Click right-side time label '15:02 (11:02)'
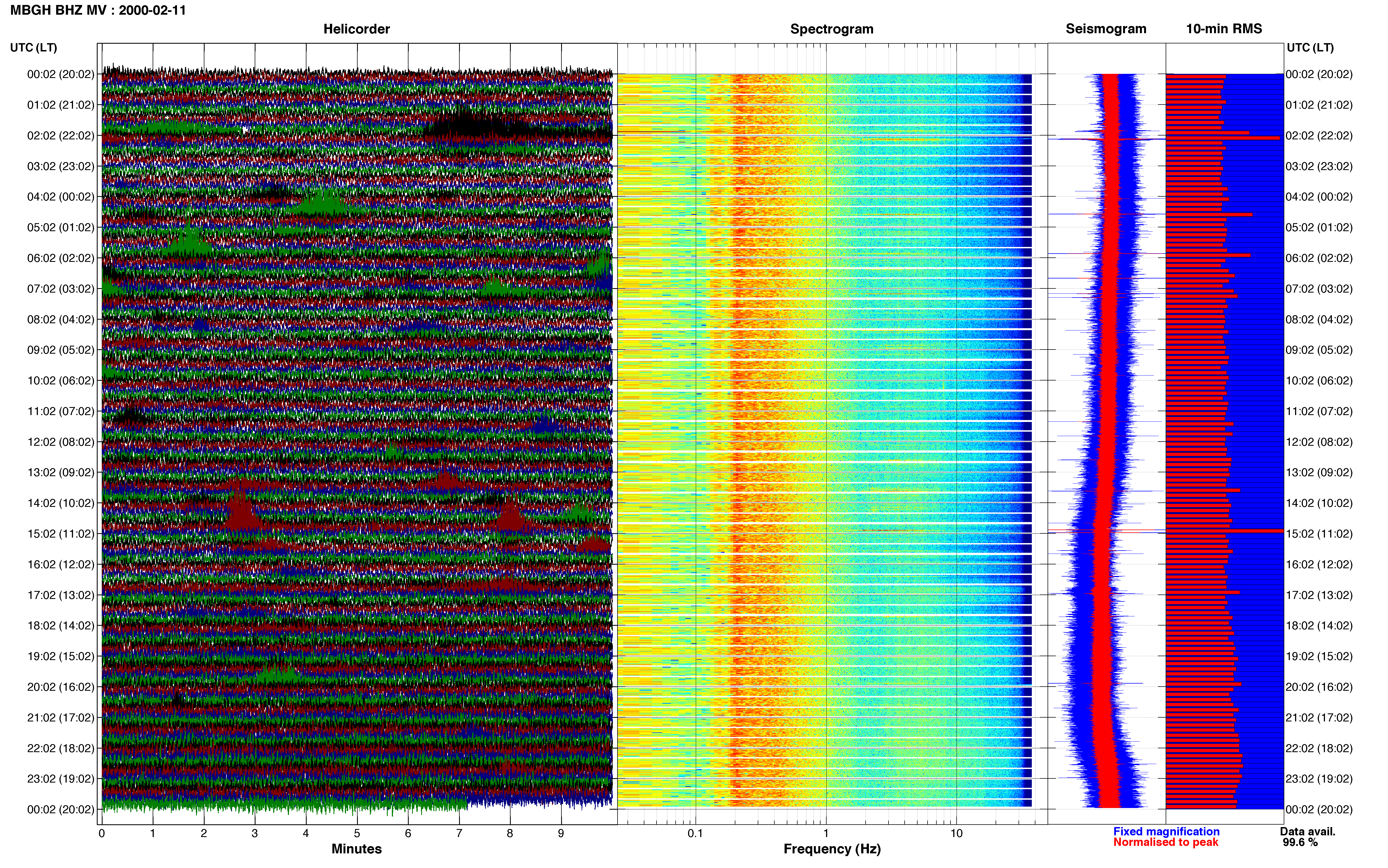The height and width of the screenshot is (868, 1388). coord(1319,534)
